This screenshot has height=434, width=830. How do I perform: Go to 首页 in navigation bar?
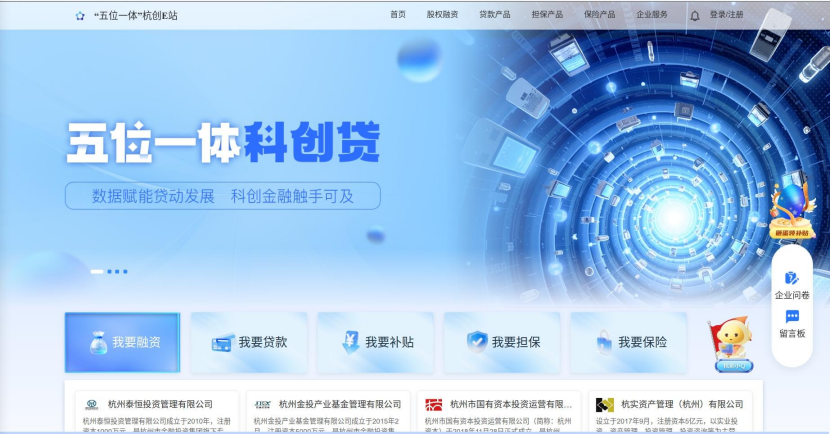click(398, 15)
